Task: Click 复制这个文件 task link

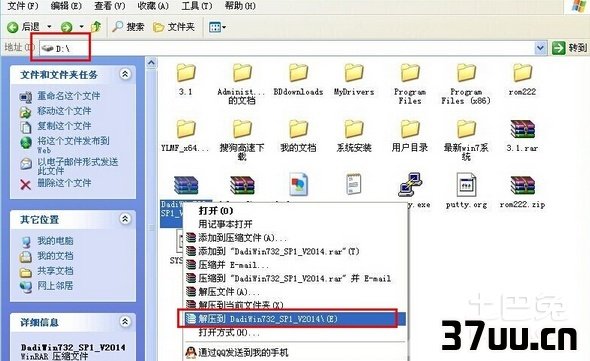Action: tap(64, 126)
